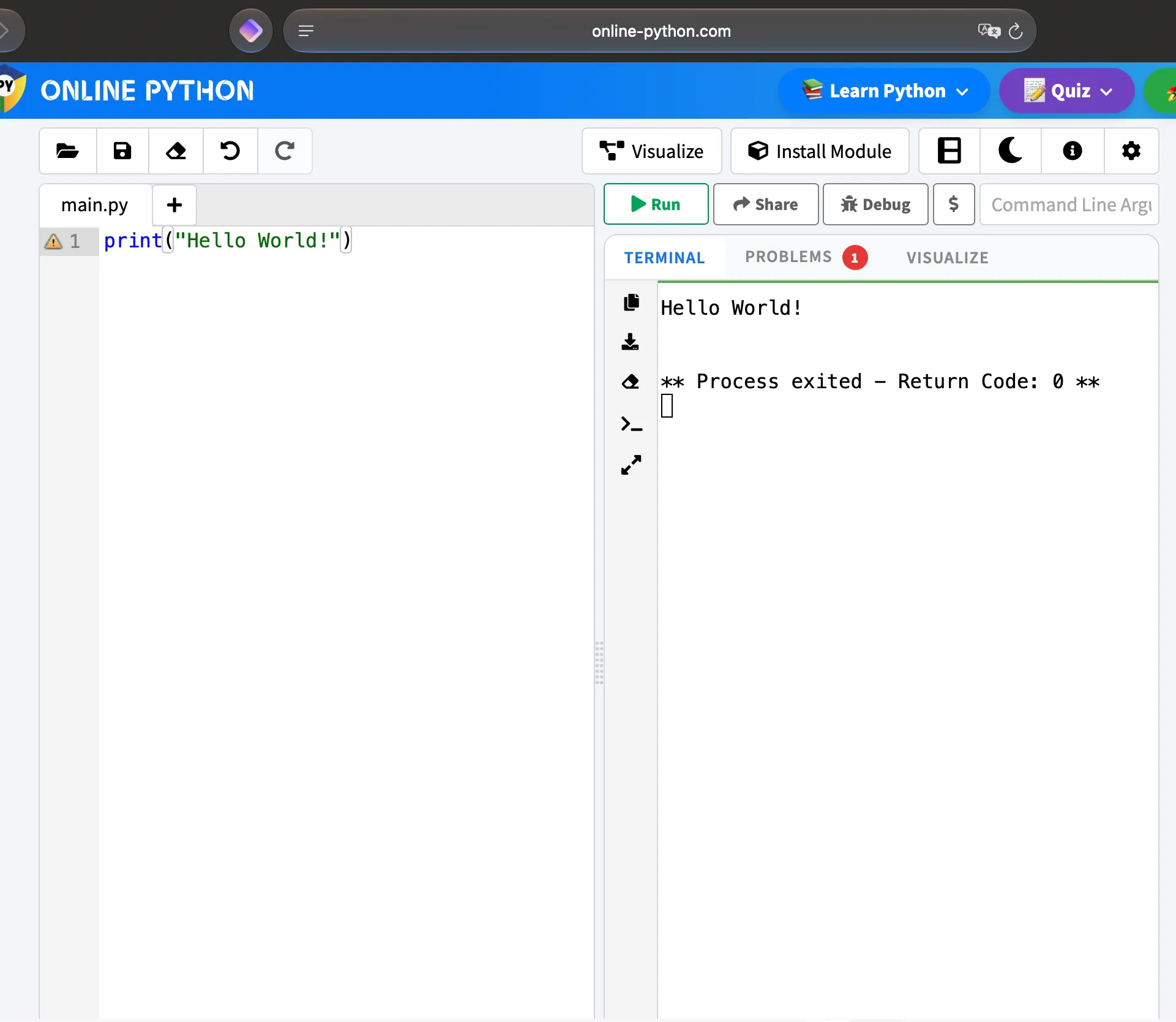
Task: Click the online-python.com address bar
Action: coord(660,31)
